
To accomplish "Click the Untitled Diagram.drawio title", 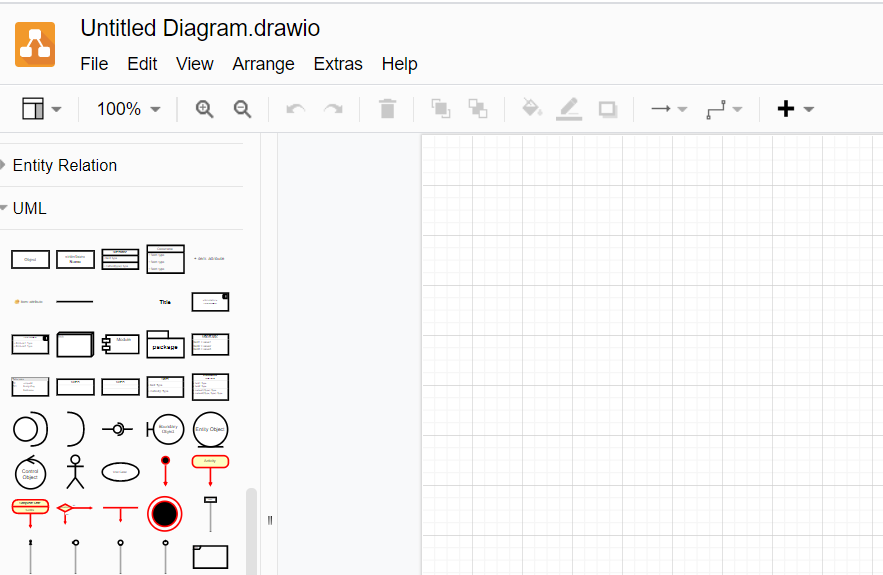I will tap(200, 28).
